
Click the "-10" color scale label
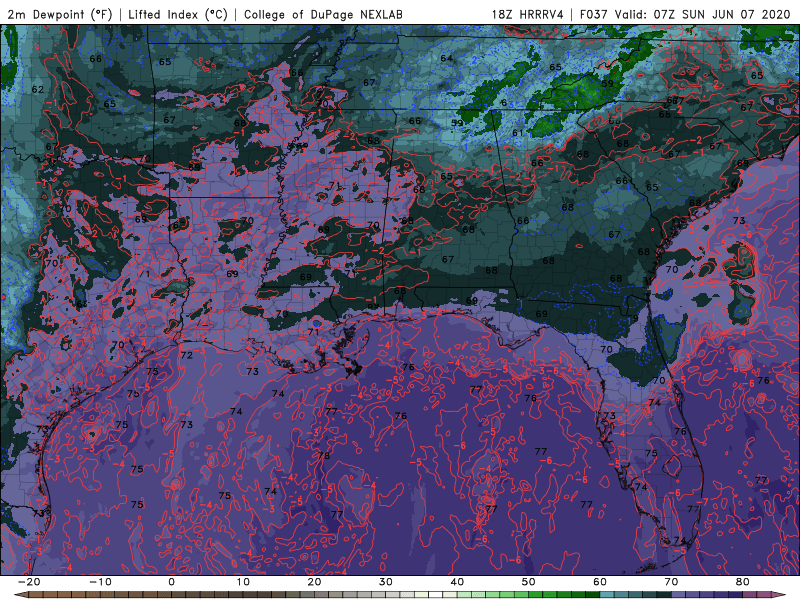tap(100, 582)
